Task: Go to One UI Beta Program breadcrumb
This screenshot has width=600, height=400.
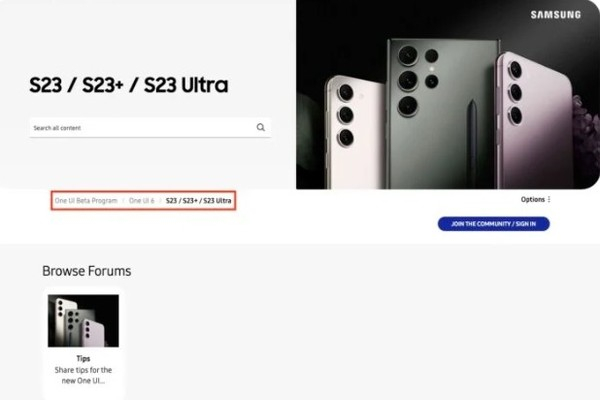Action: [x=86, y=201]
